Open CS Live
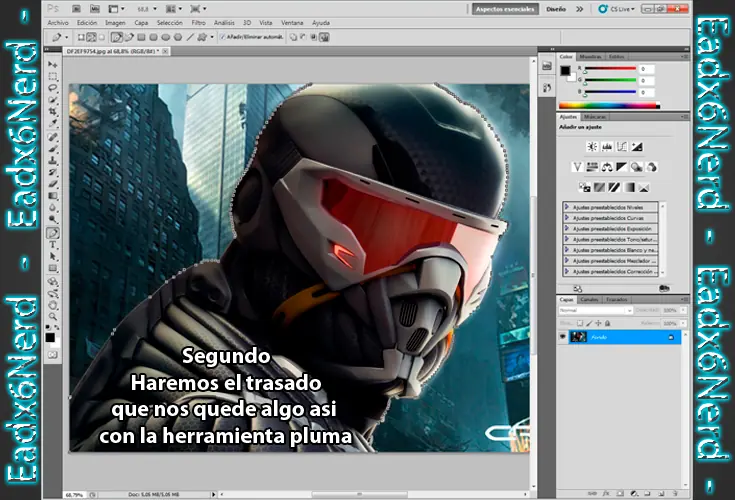735x500 pixels. tap(617, 9)
